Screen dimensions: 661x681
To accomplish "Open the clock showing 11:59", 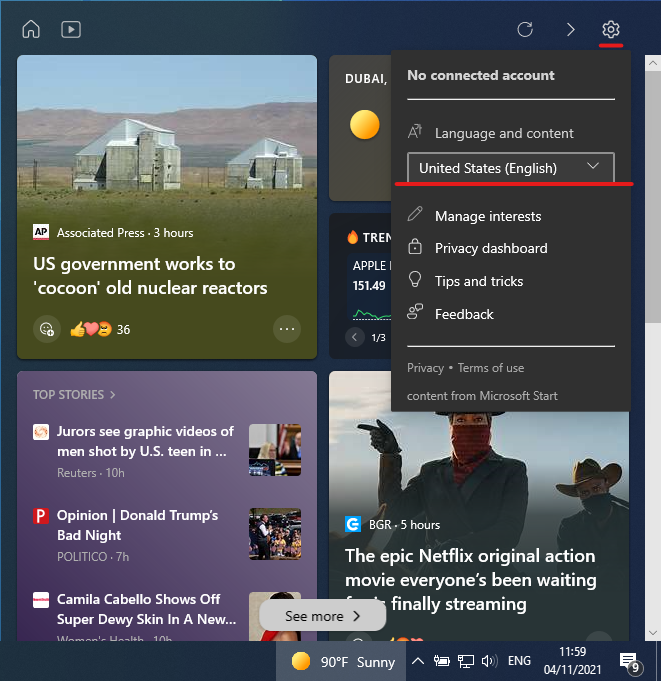I will (x=572, y=661).
